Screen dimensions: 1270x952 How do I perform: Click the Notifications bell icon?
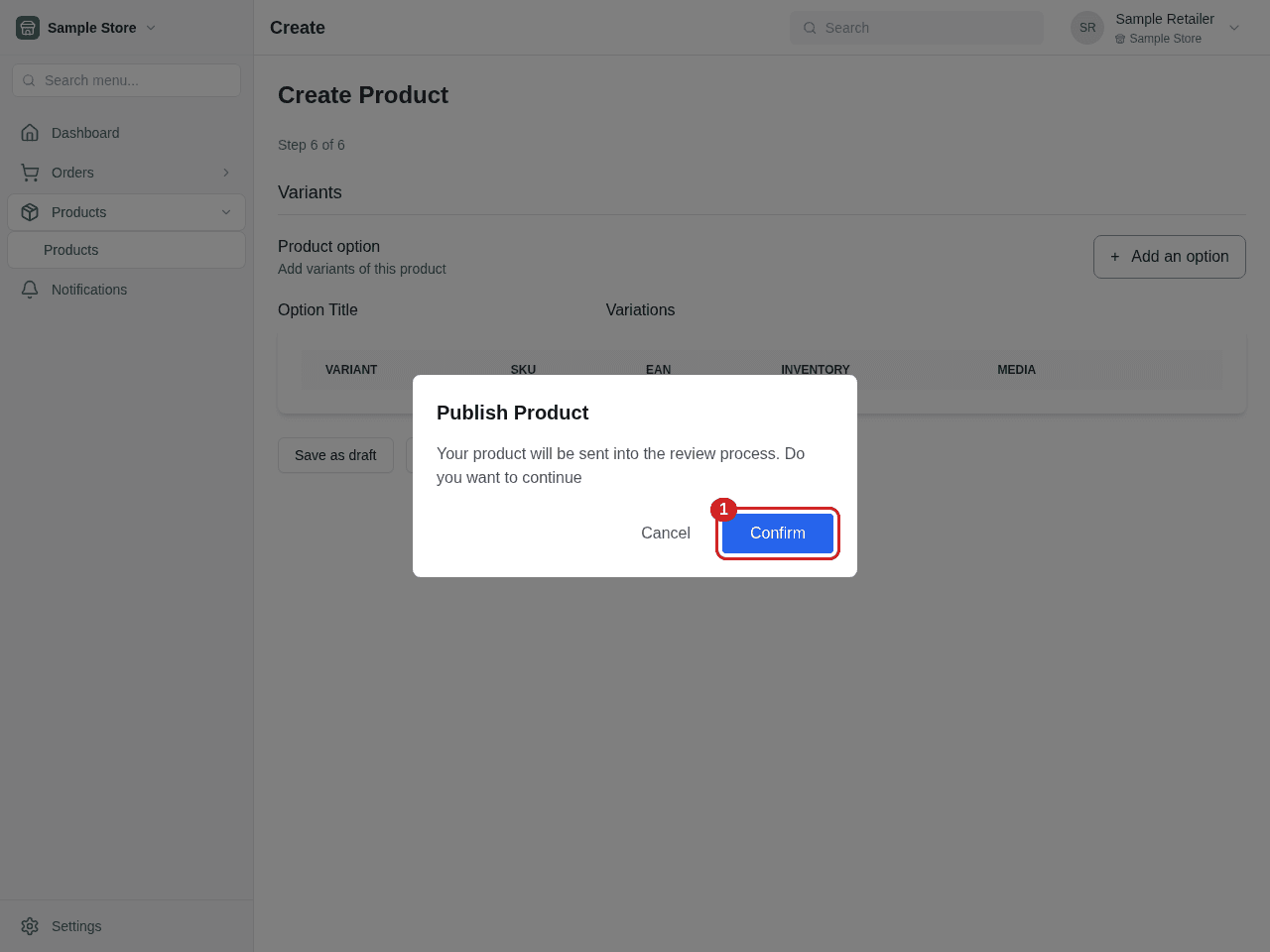[x=30, y=290]
